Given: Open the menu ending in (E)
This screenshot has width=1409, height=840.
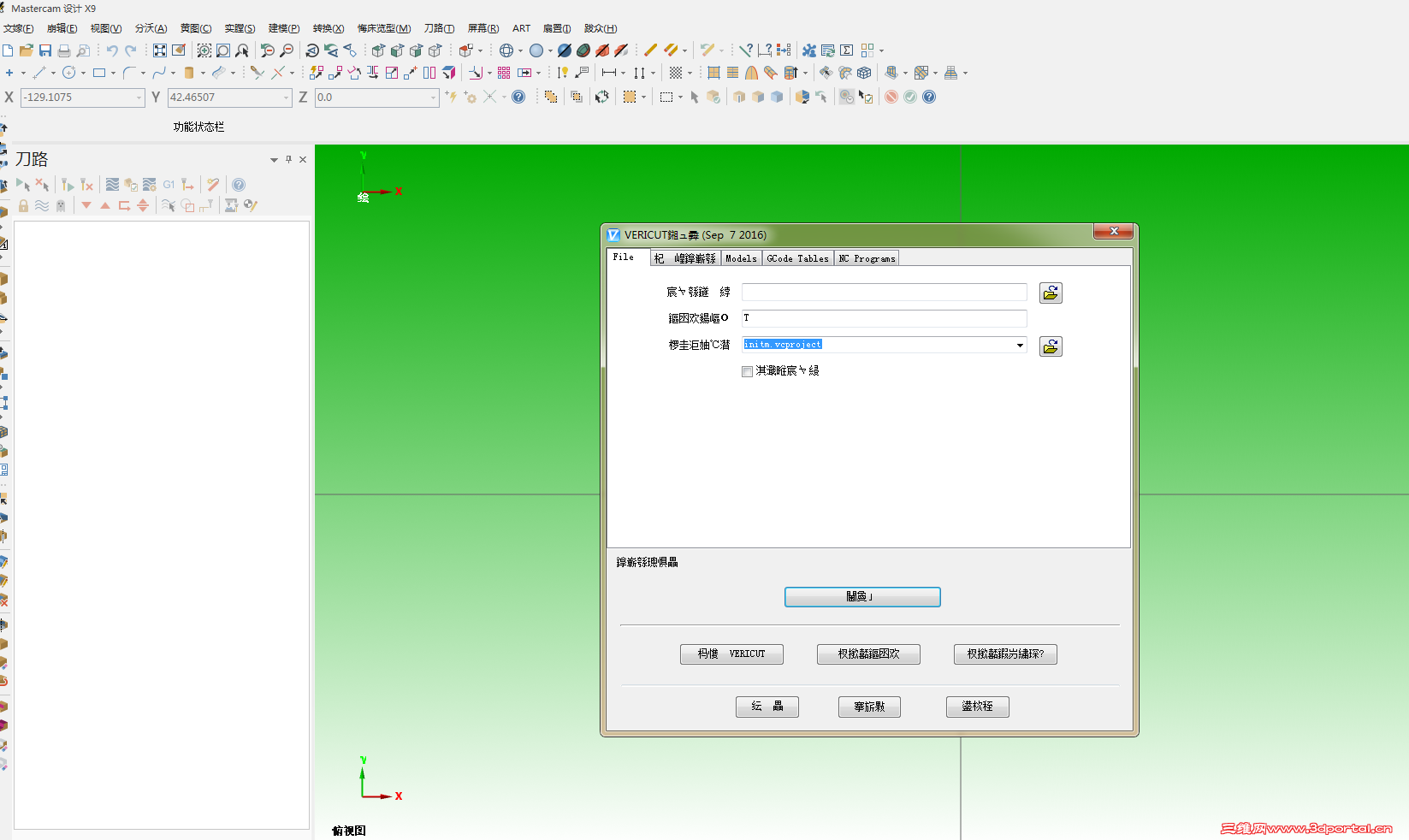Looking at the screenshot, I should (x=62, y=28).
